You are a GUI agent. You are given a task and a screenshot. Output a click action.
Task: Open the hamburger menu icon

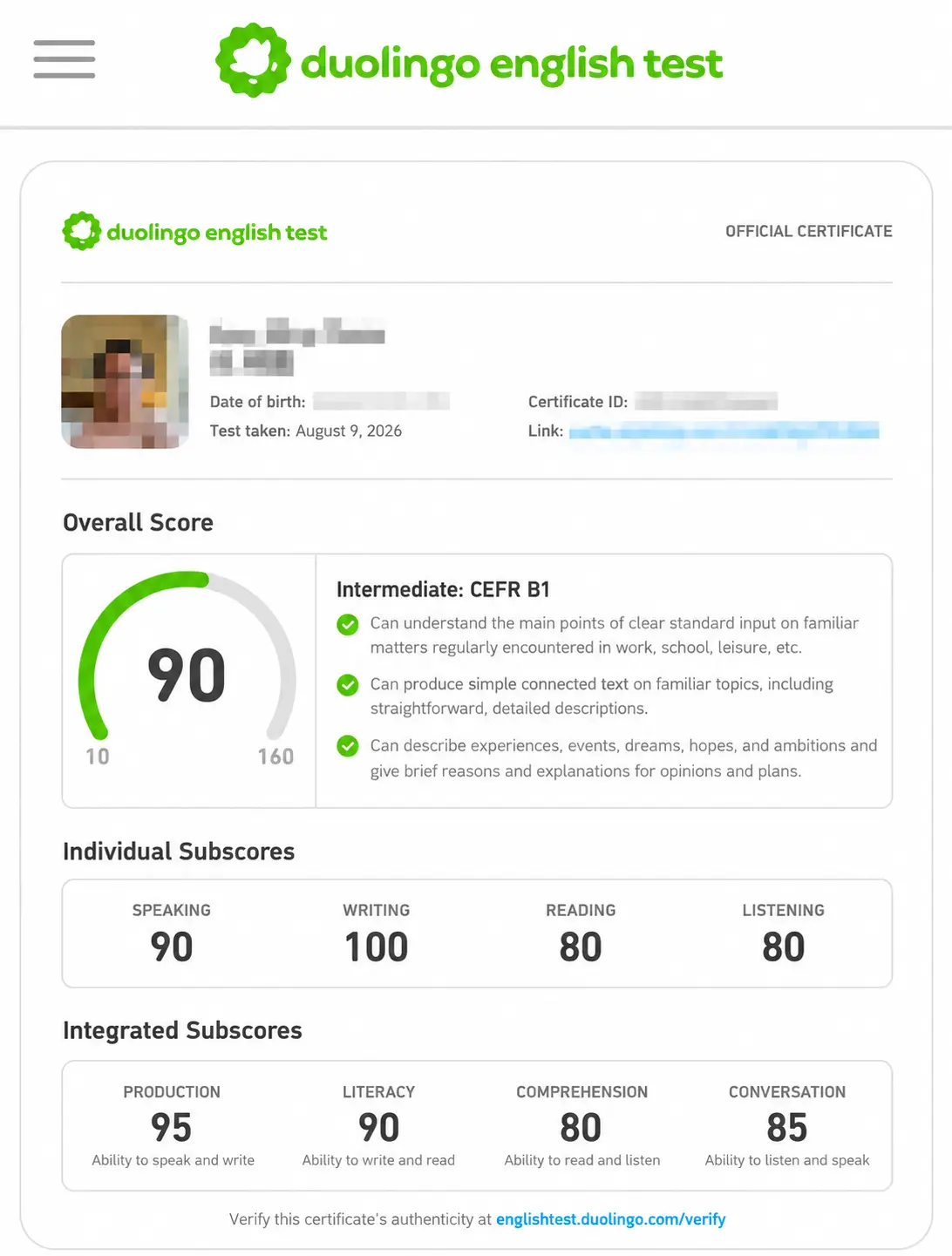click(65, 59)
